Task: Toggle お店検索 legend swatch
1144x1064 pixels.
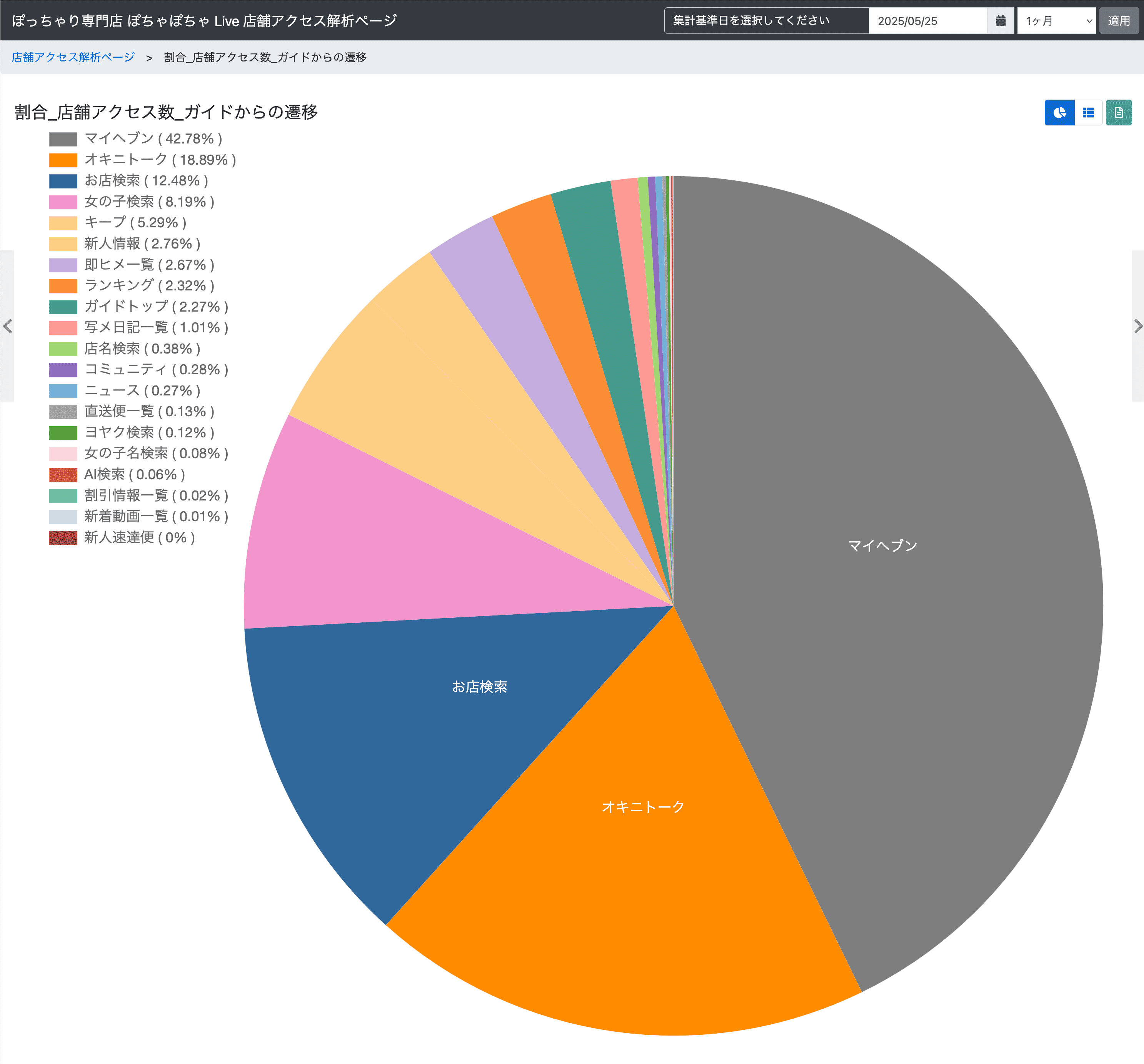Action: point(63,181)
